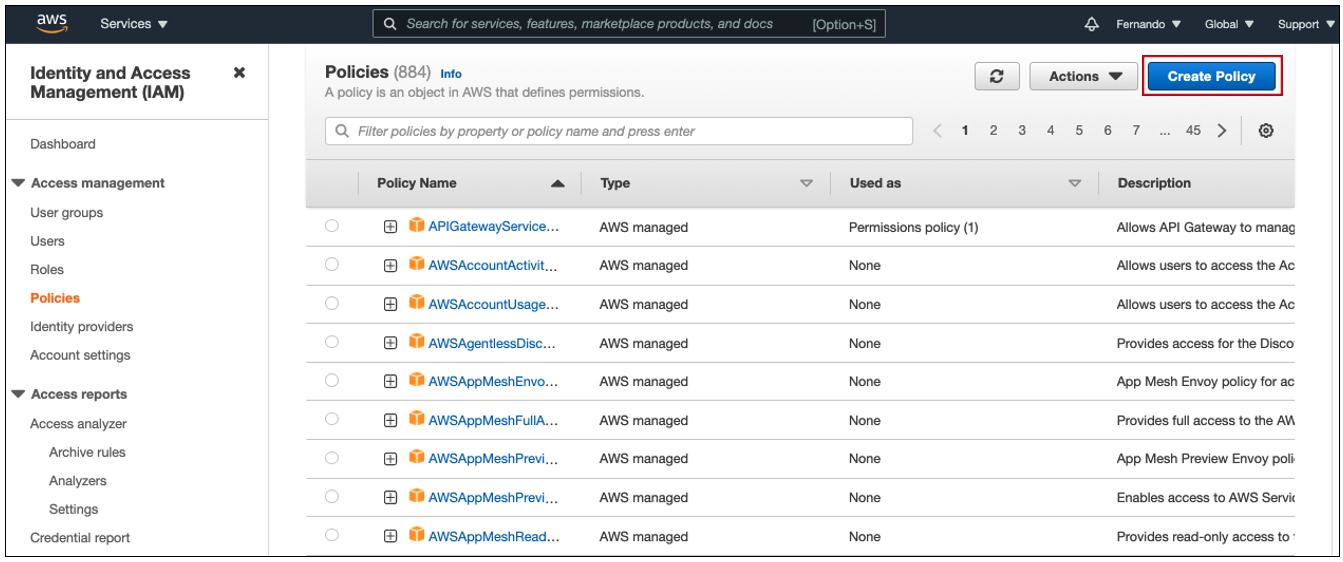Image resolution: width=1343 pixels, height=562 pixels.
Task: Go to page 3 of policies
Action: (1022, 131)
